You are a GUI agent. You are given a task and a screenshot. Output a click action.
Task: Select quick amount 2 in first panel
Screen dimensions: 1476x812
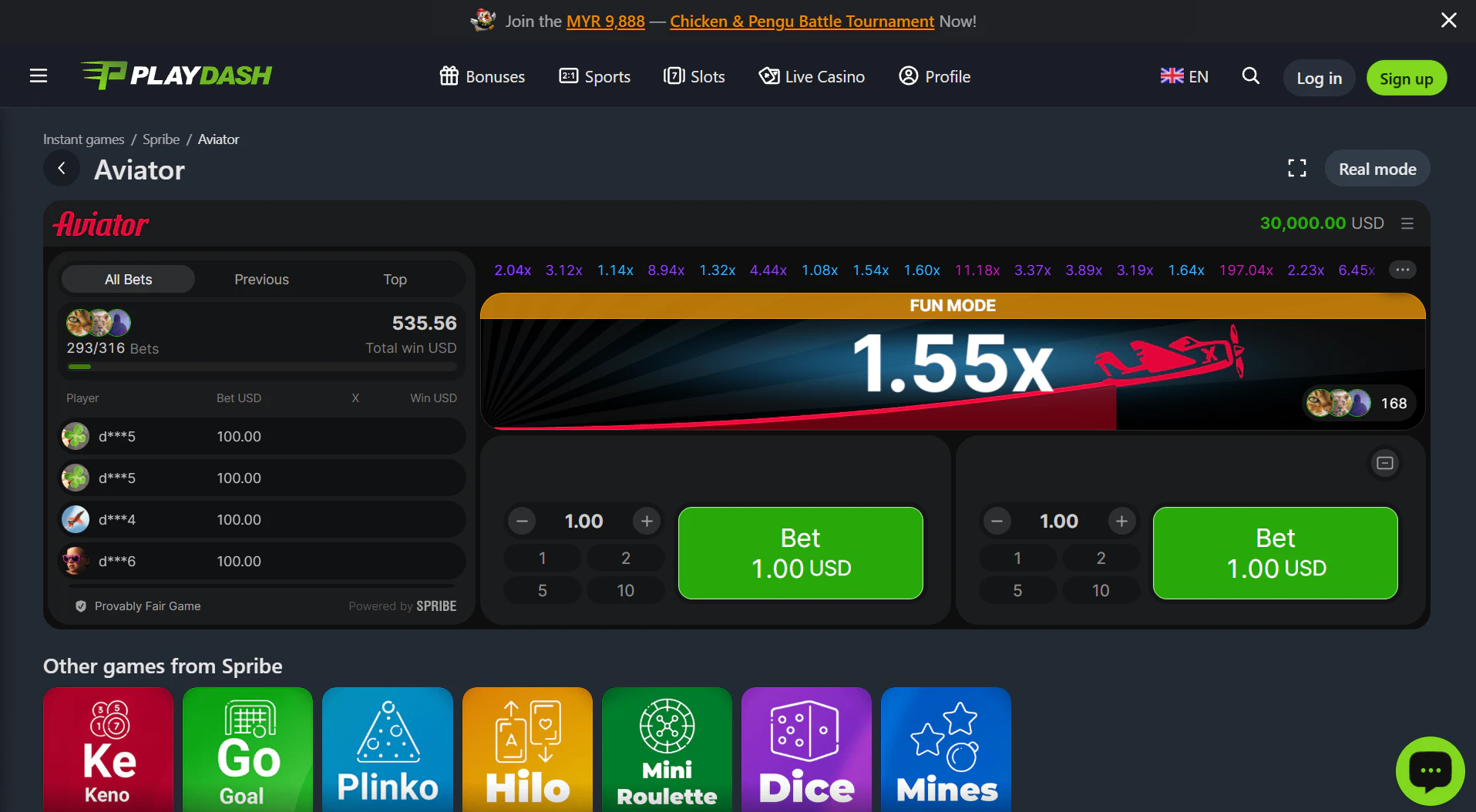click(626, 558)
